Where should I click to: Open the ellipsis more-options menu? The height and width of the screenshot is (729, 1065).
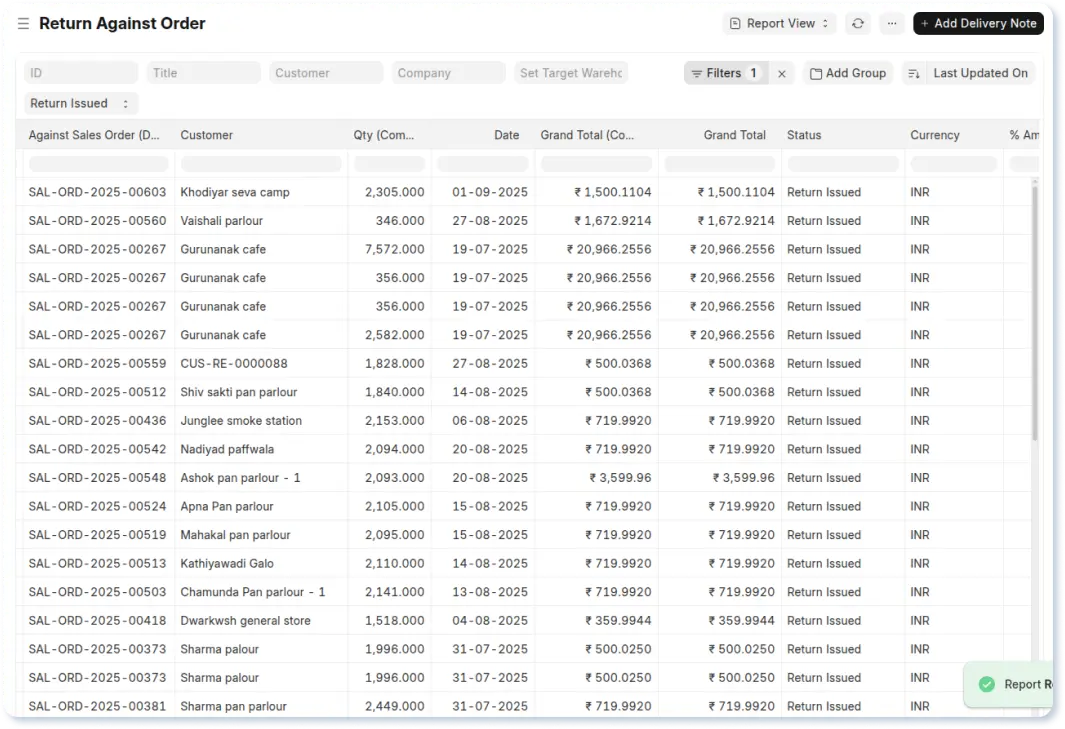[x=891, y=23]
